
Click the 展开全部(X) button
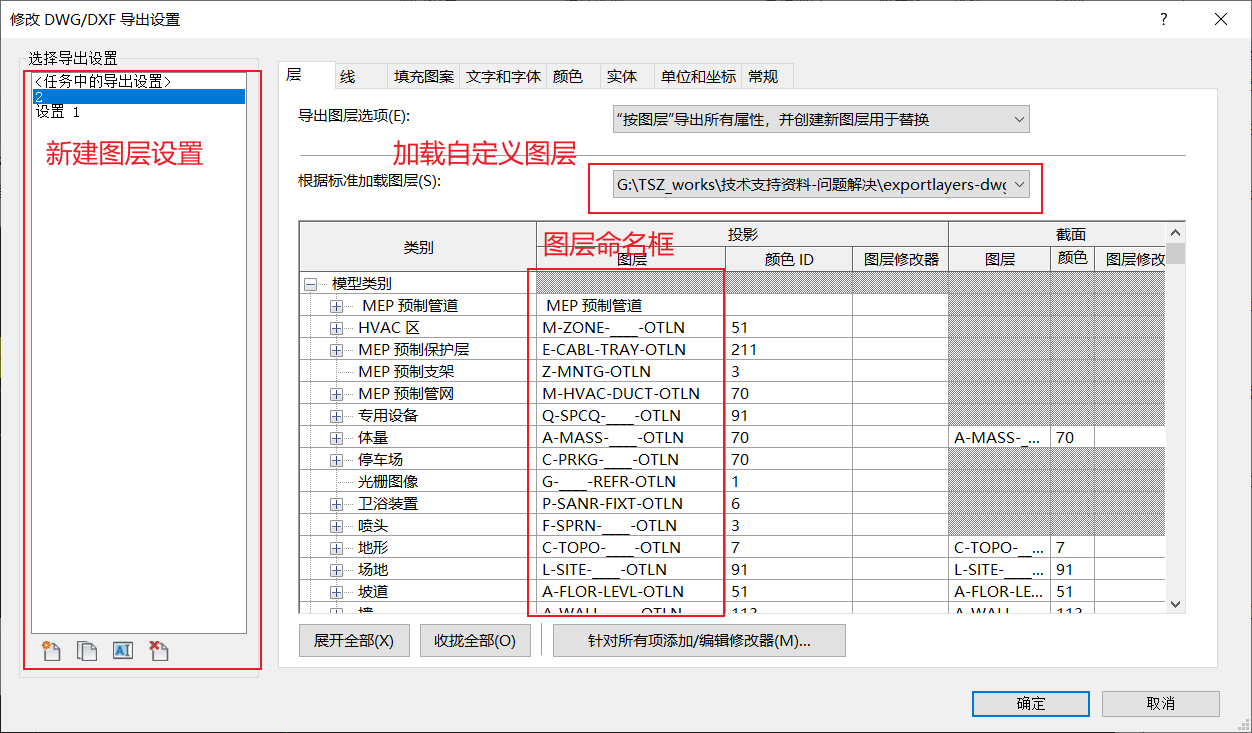tap(354, 641)
